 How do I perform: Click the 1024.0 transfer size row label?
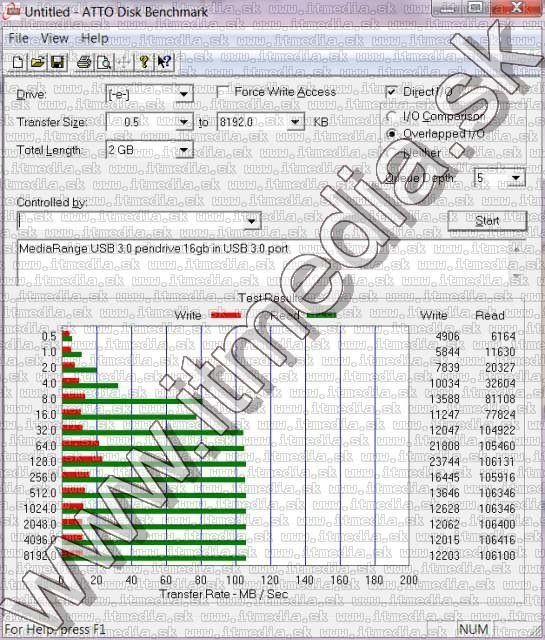pyautogui.click(x=40, y=509)
